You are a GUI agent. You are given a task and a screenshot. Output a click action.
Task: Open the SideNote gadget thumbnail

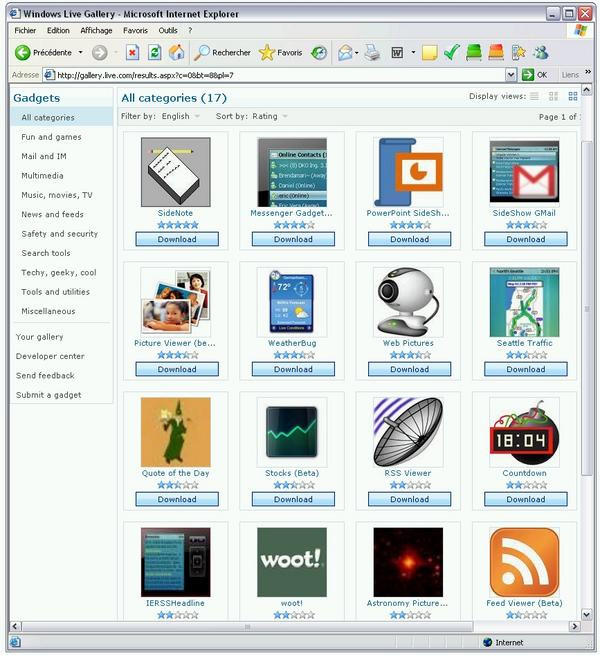pos(176,172)
